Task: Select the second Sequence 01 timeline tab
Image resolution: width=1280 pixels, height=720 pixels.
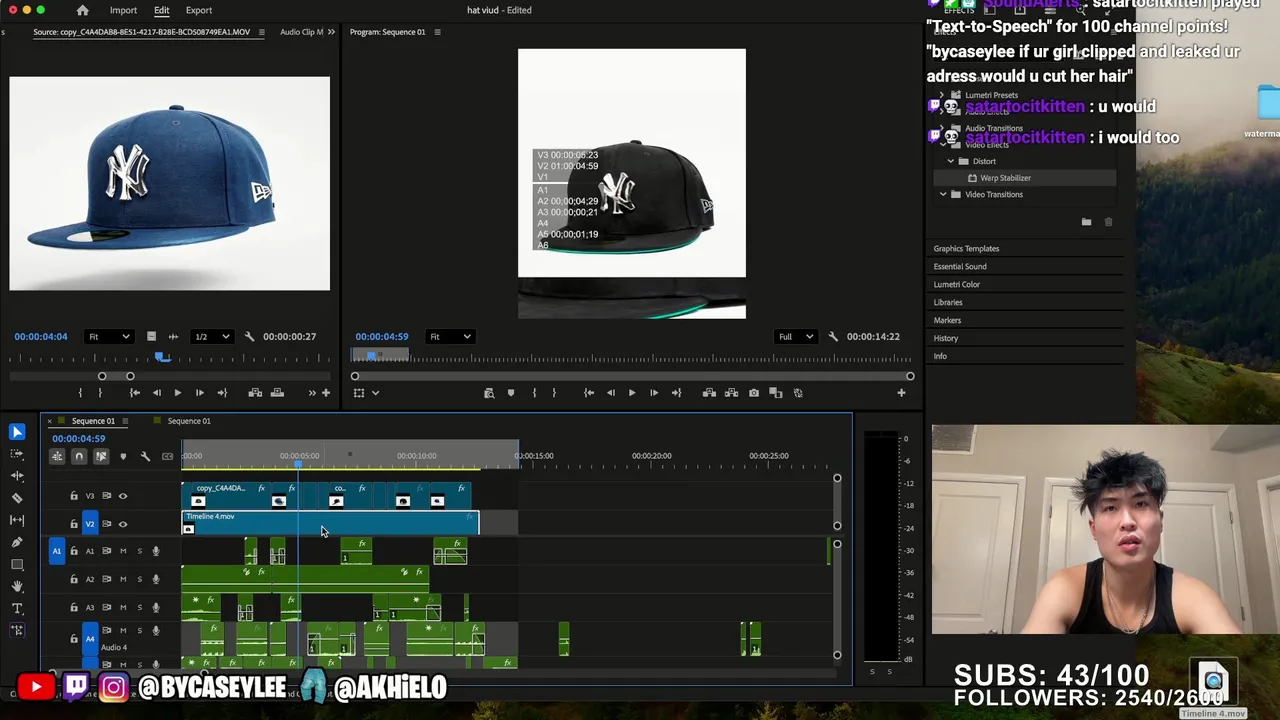Action: 189,421
